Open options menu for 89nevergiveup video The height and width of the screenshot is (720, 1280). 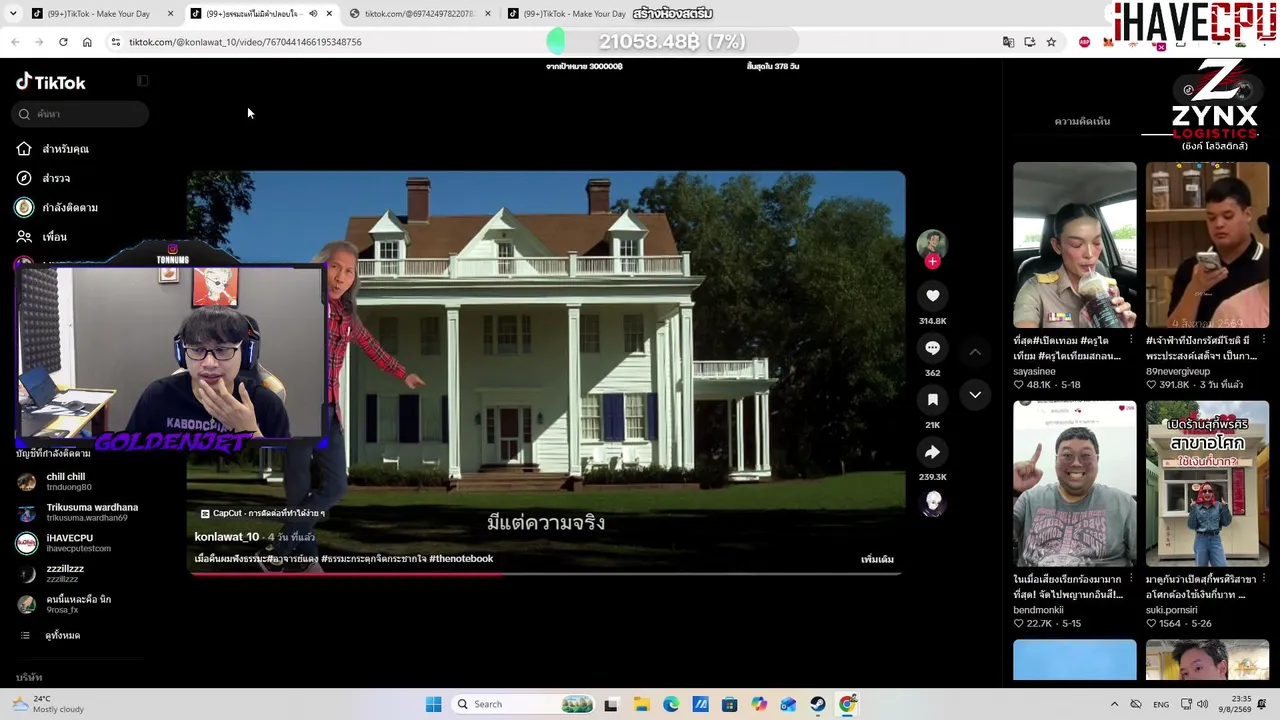point(1264,340)
